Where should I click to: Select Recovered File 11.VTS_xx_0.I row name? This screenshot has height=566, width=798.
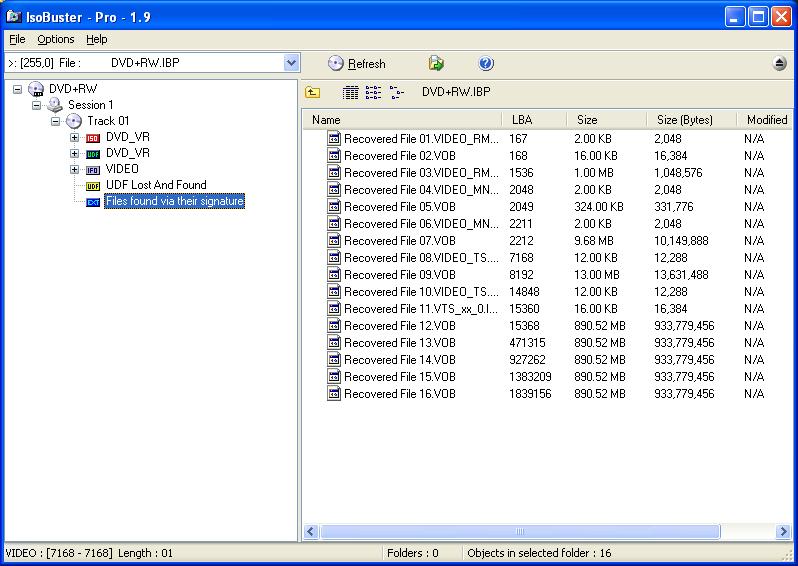421,308
